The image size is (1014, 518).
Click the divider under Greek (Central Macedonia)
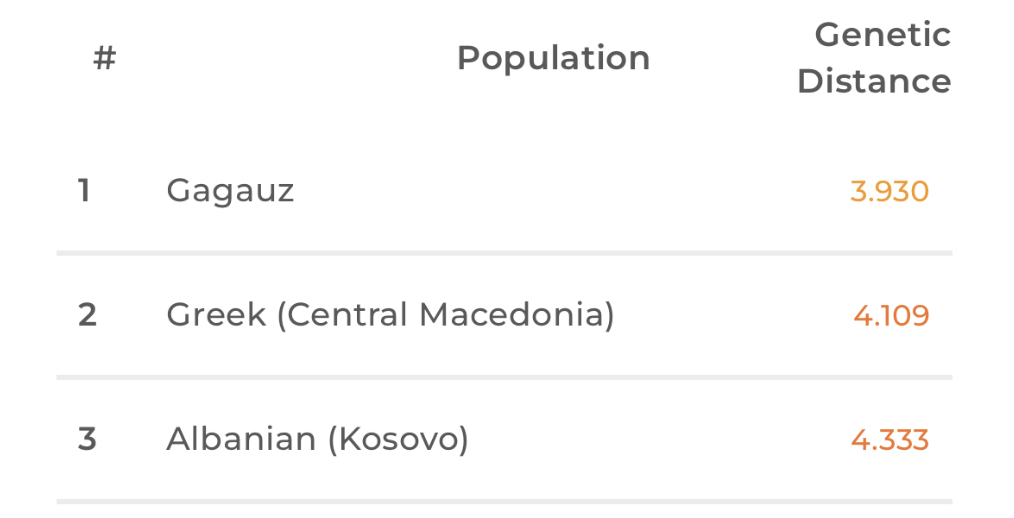pyautogui.click(x=504, y=377)
